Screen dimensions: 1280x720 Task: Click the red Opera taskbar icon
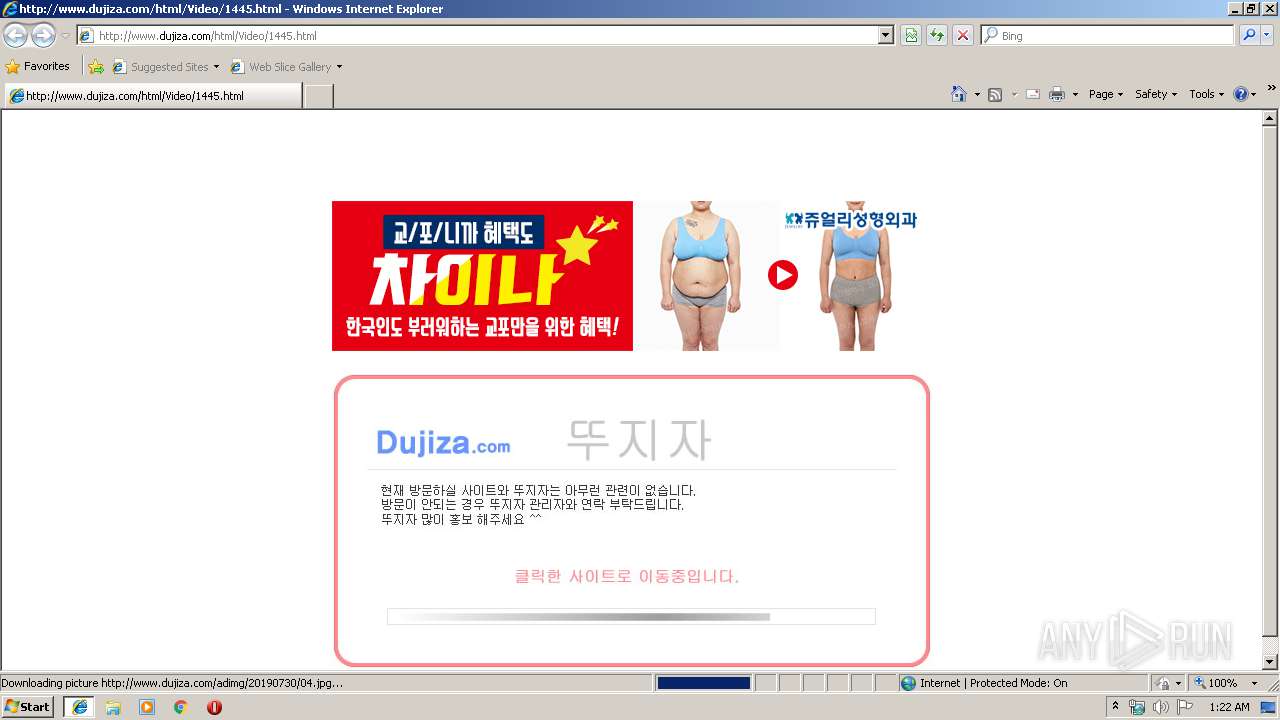pyautogui.click(x=214, y=707)
